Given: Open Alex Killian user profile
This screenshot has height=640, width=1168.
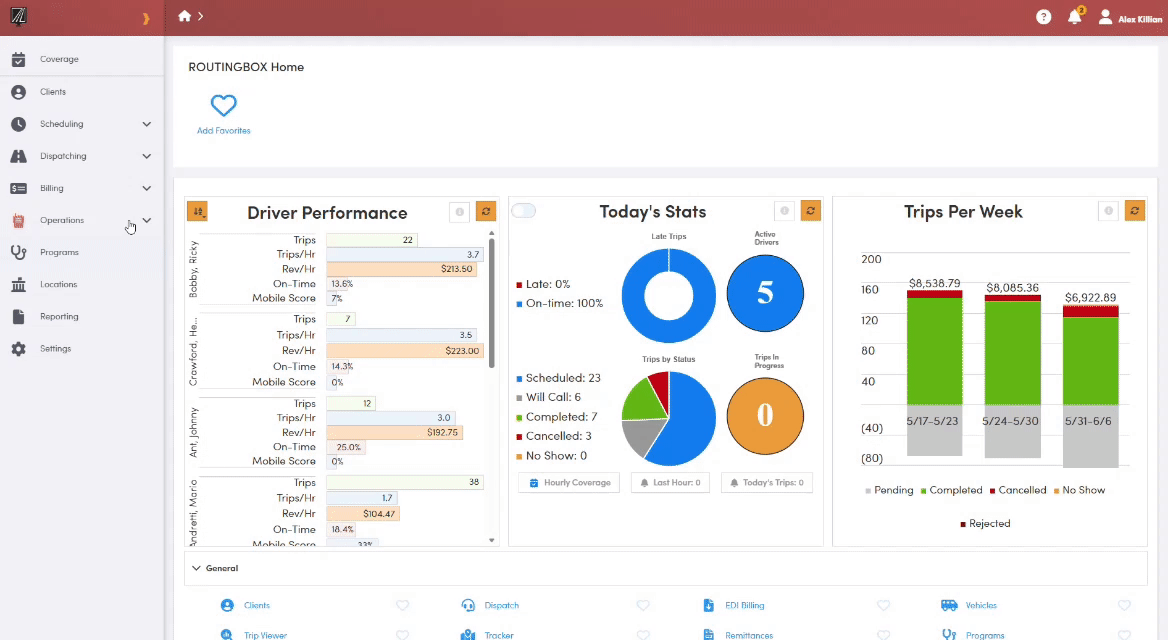Looking at the screenshot, I should click(1130, 17).
